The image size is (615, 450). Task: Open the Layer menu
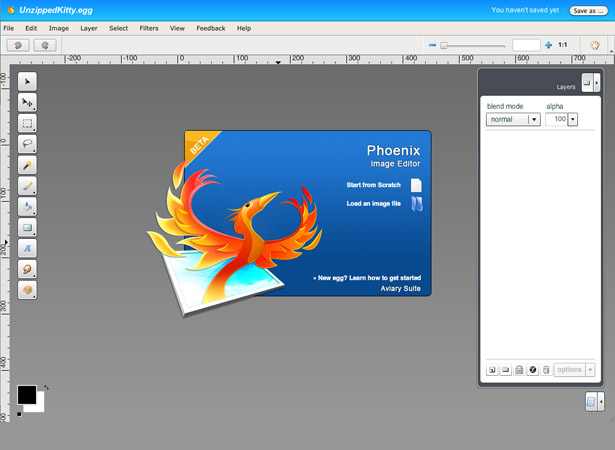[89, 28]
